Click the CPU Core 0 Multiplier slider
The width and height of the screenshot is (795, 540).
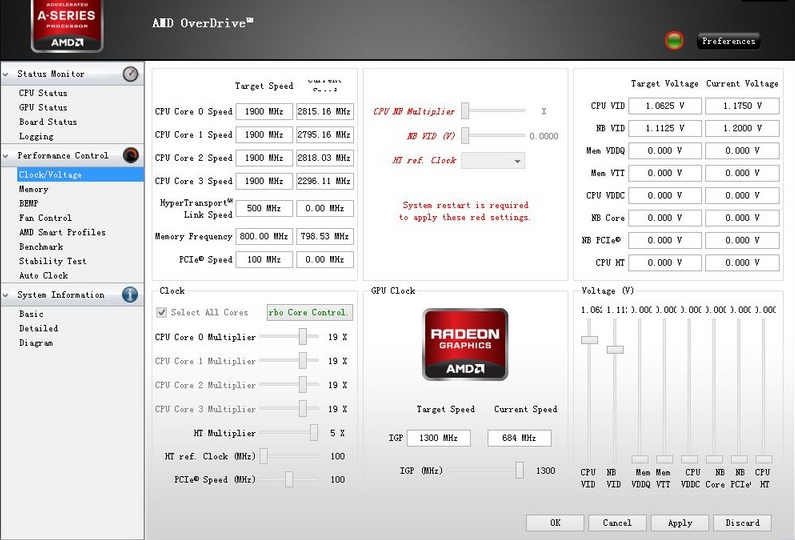tap(302, 338)
